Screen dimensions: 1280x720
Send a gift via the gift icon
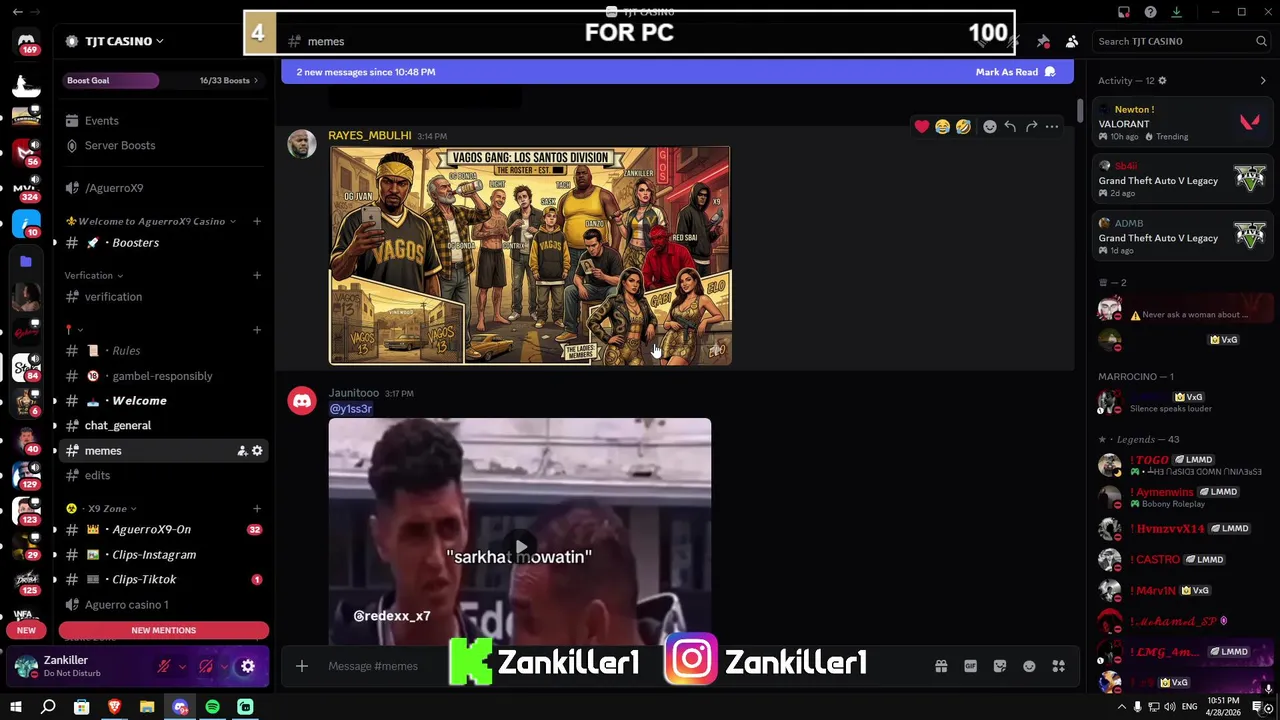[x=941, y=666]
